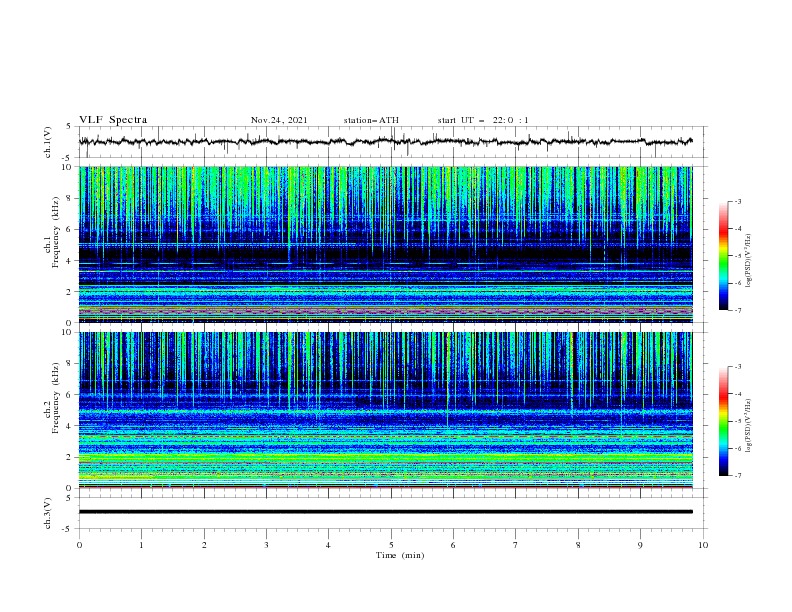Click the 'Time (min)' x-axis label
The image size is (792, 612).
point(400,555)
